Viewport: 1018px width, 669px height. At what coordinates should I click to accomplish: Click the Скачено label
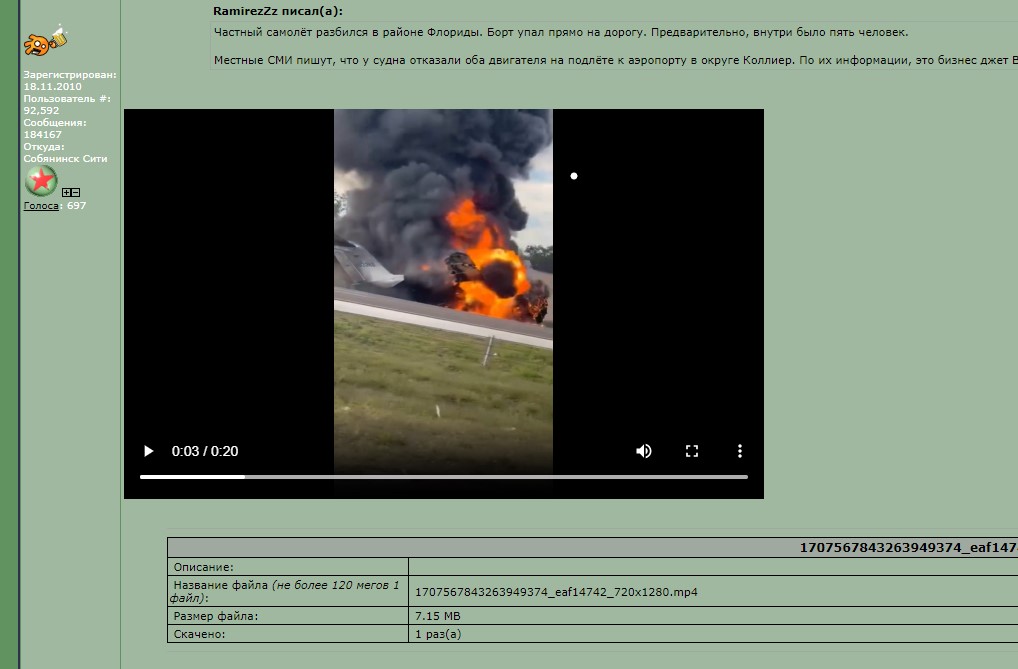[x=199, y=634]
